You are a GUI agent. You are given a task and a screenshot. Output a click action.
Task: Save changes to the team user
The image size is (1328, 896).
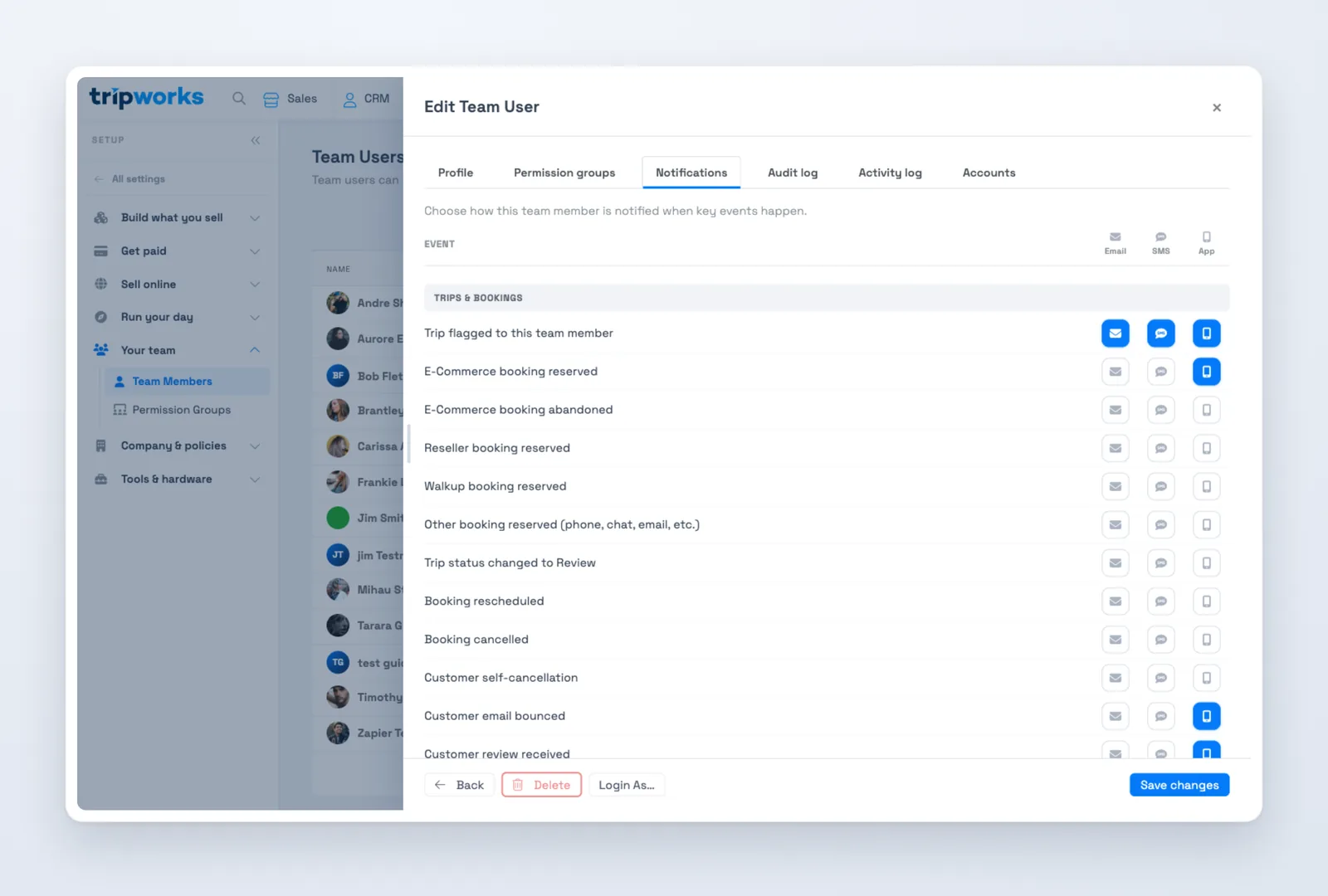pos(1179,785)
